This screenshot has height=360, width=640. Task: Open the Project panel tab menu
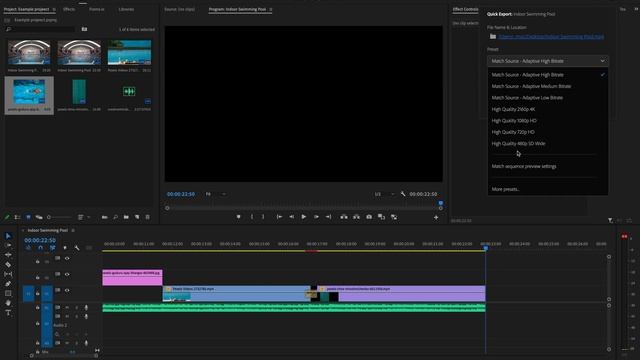click(x=54, y=9)
